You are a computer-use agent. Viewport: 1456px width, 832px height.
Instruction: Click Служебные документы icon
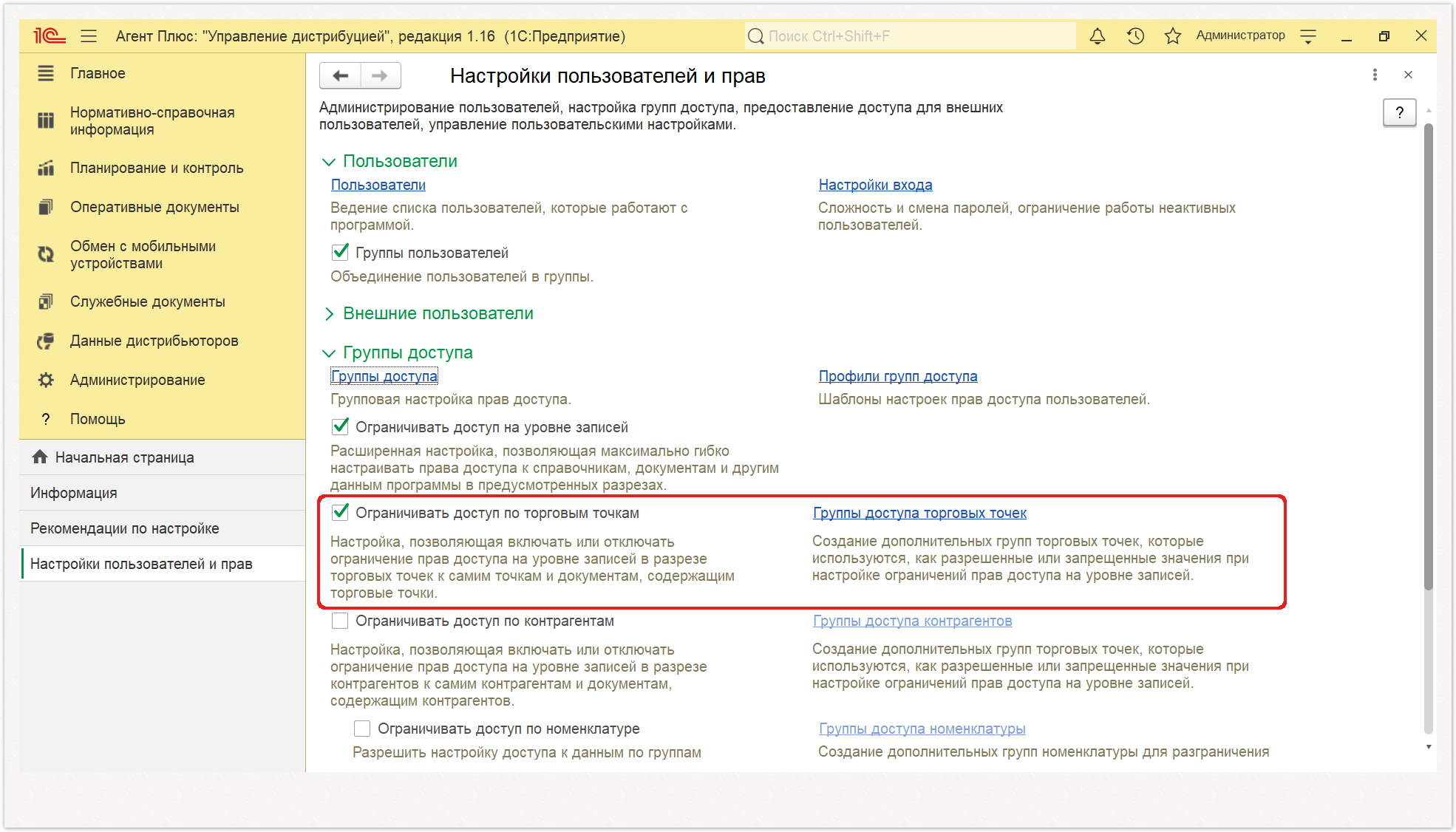coord(46,301)
